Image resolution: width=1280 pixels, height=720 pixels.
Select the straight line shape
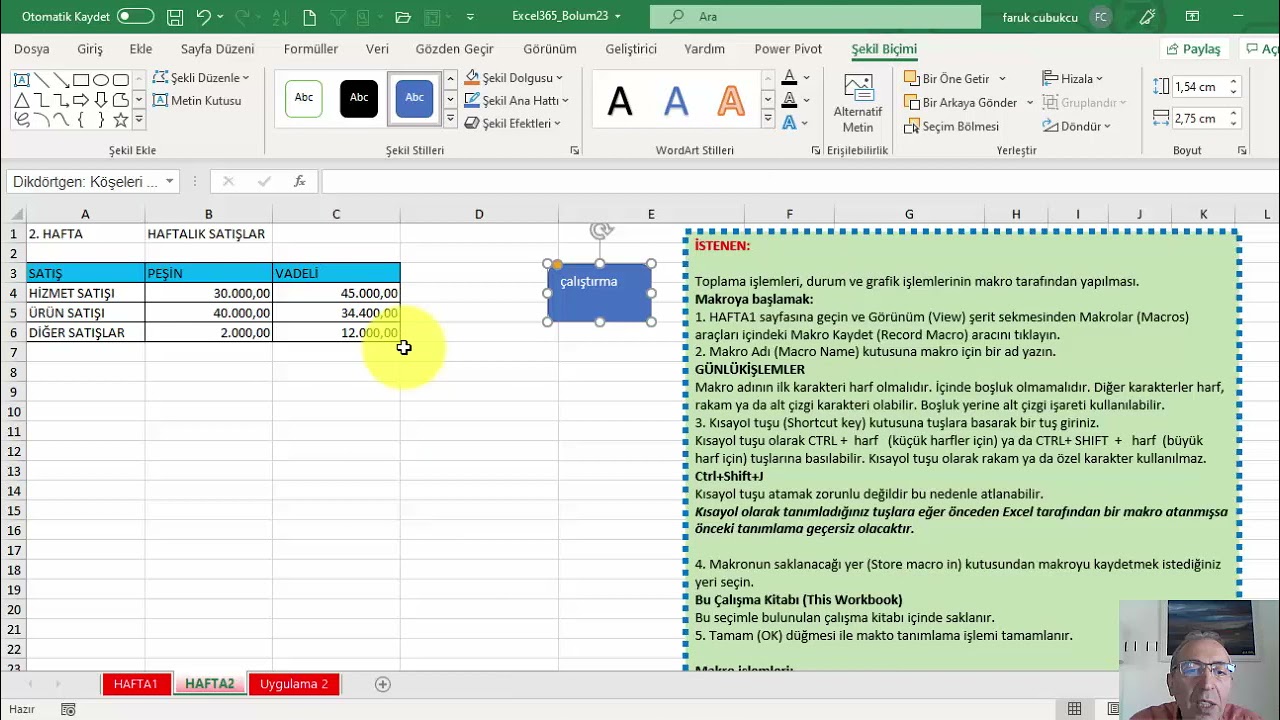41,80
